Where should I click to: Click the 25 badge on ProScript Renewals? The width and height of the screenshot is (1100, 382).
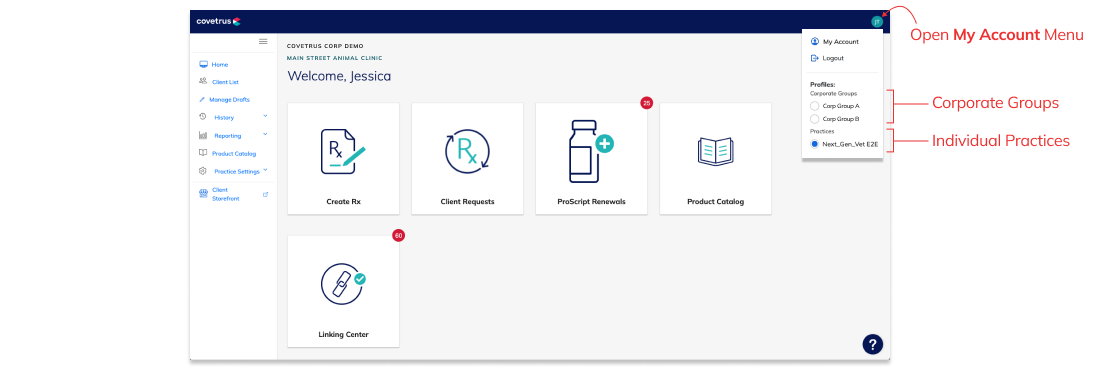click(646, 103)
